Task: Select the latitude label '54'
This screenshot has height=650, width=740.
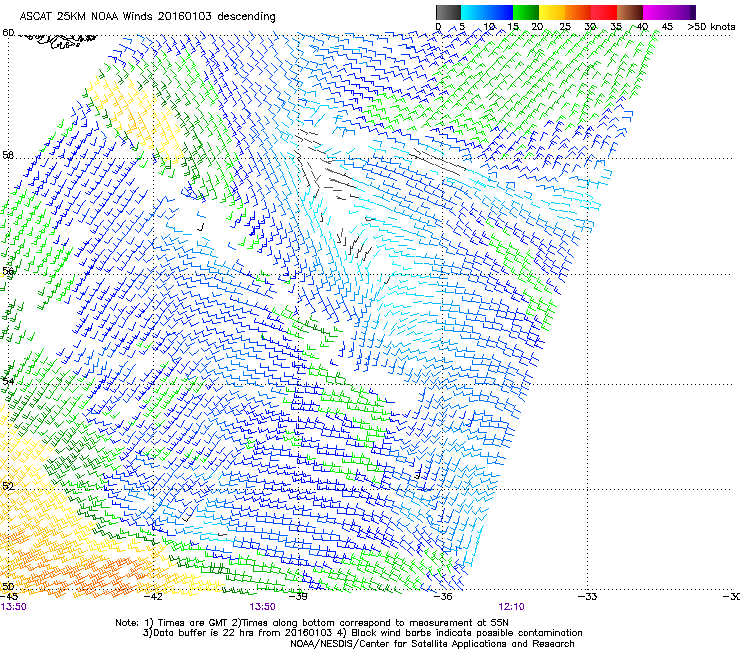Action: (8, 381)
